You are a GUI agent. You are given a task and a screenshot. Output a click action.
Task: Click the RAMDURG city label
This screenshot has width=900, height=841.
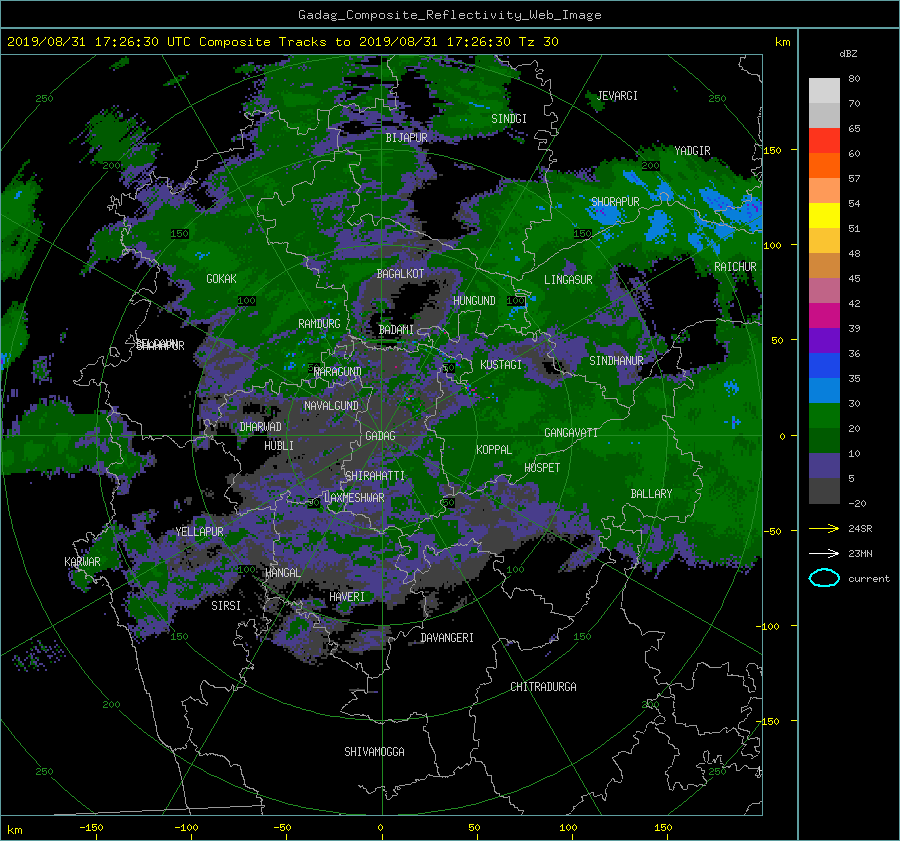319,324
